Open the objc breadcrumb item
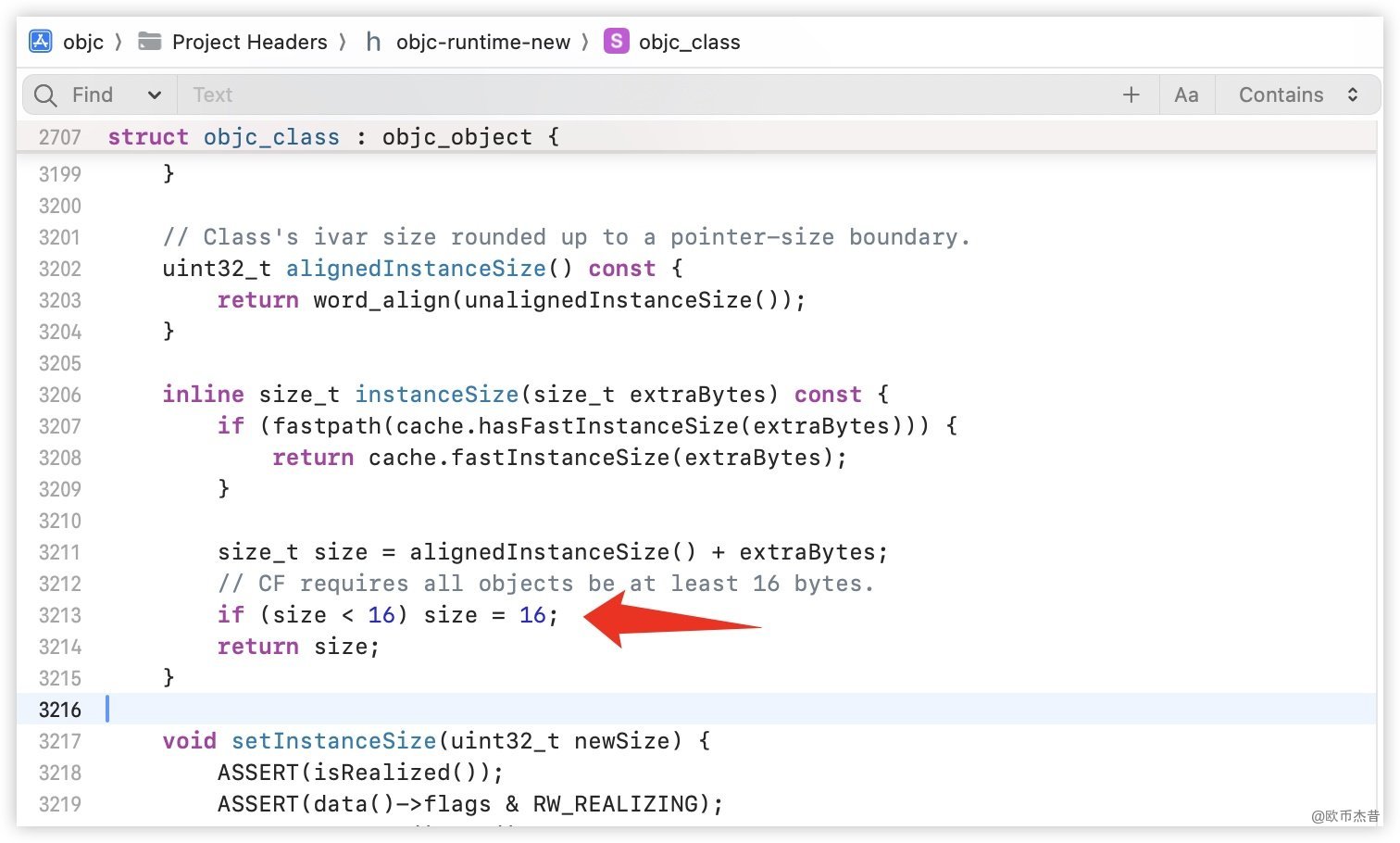This screenshot has height=843, width=1400. coord(83,42)
